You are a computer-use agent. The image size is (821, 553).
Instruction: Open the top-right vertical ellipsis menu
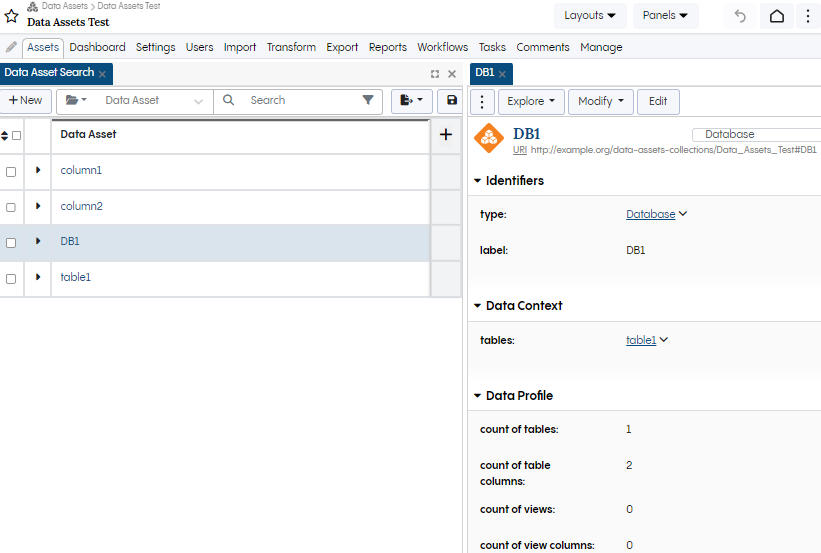click(x=808, y=16)
